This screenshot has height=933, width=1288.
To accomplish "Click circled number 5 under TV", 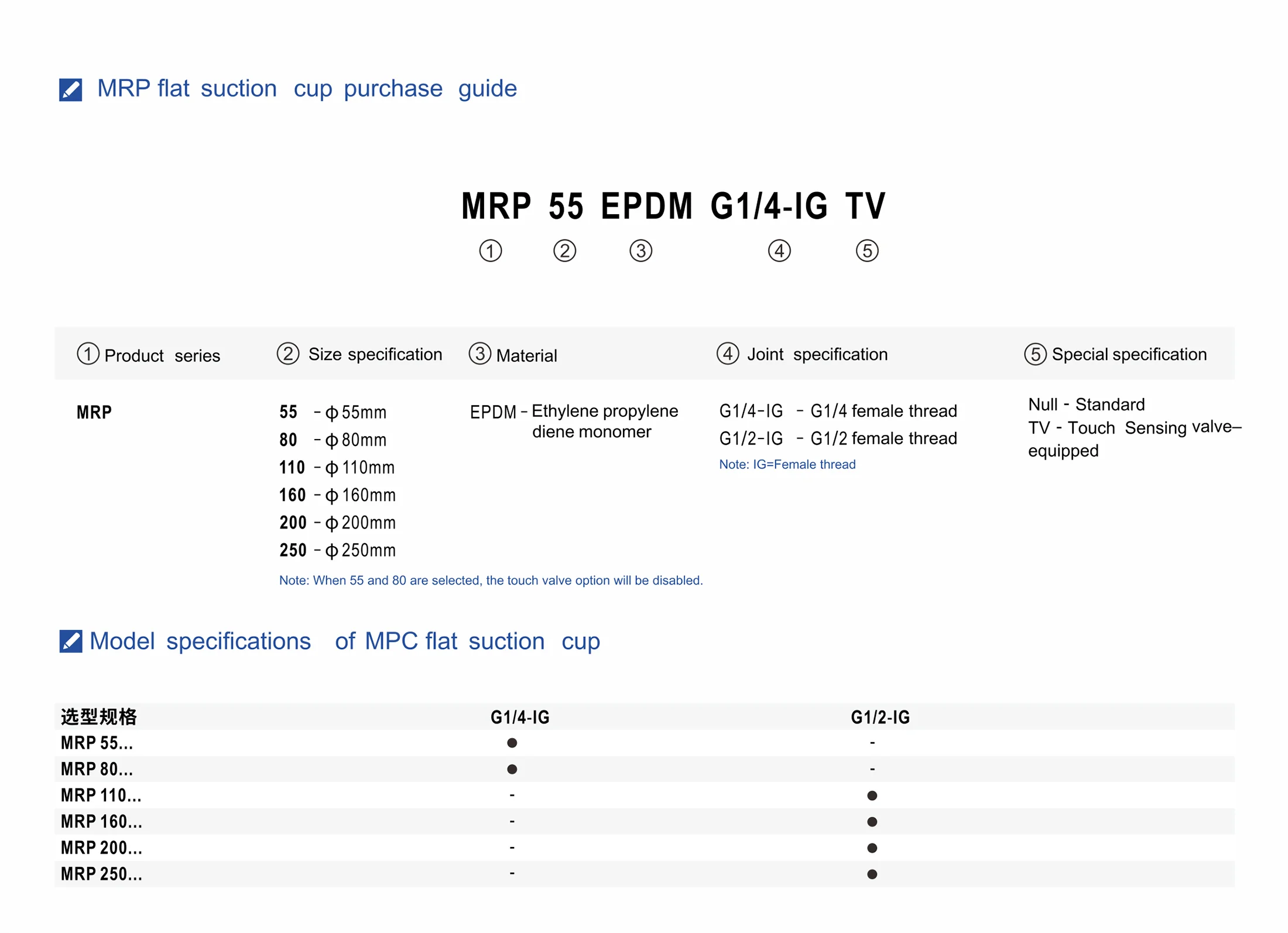I will point(866,251).
